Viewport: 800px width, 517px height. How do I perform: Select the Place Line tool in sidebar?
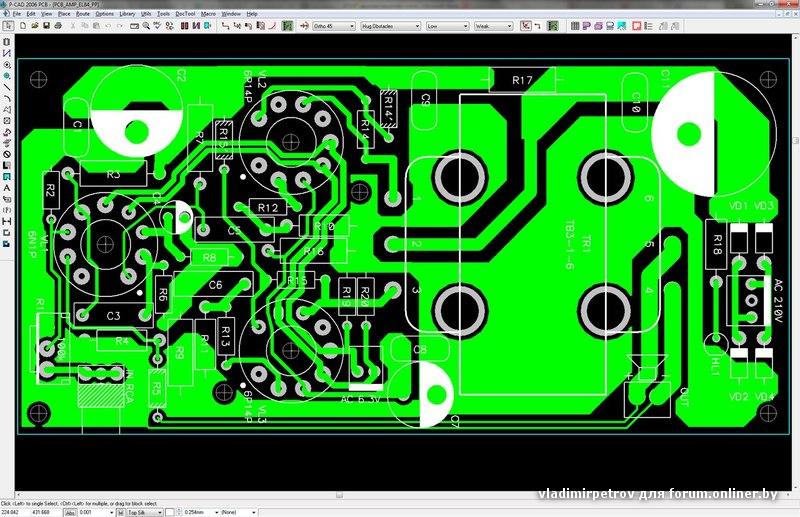point(7,87)
